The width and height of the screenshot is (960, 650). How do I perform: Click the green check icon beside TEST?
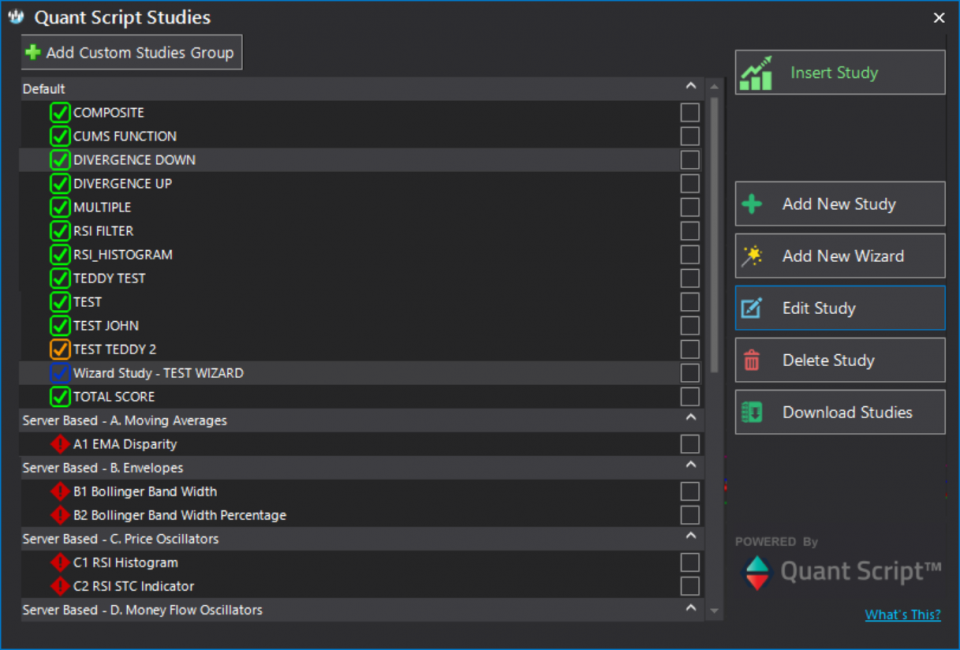59,302
